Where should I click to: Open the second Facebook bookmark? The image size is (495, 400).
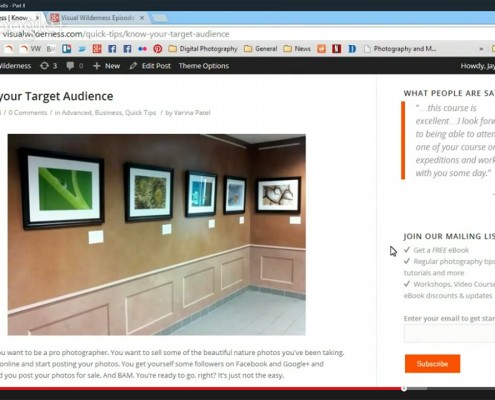[x=127, y=49]
